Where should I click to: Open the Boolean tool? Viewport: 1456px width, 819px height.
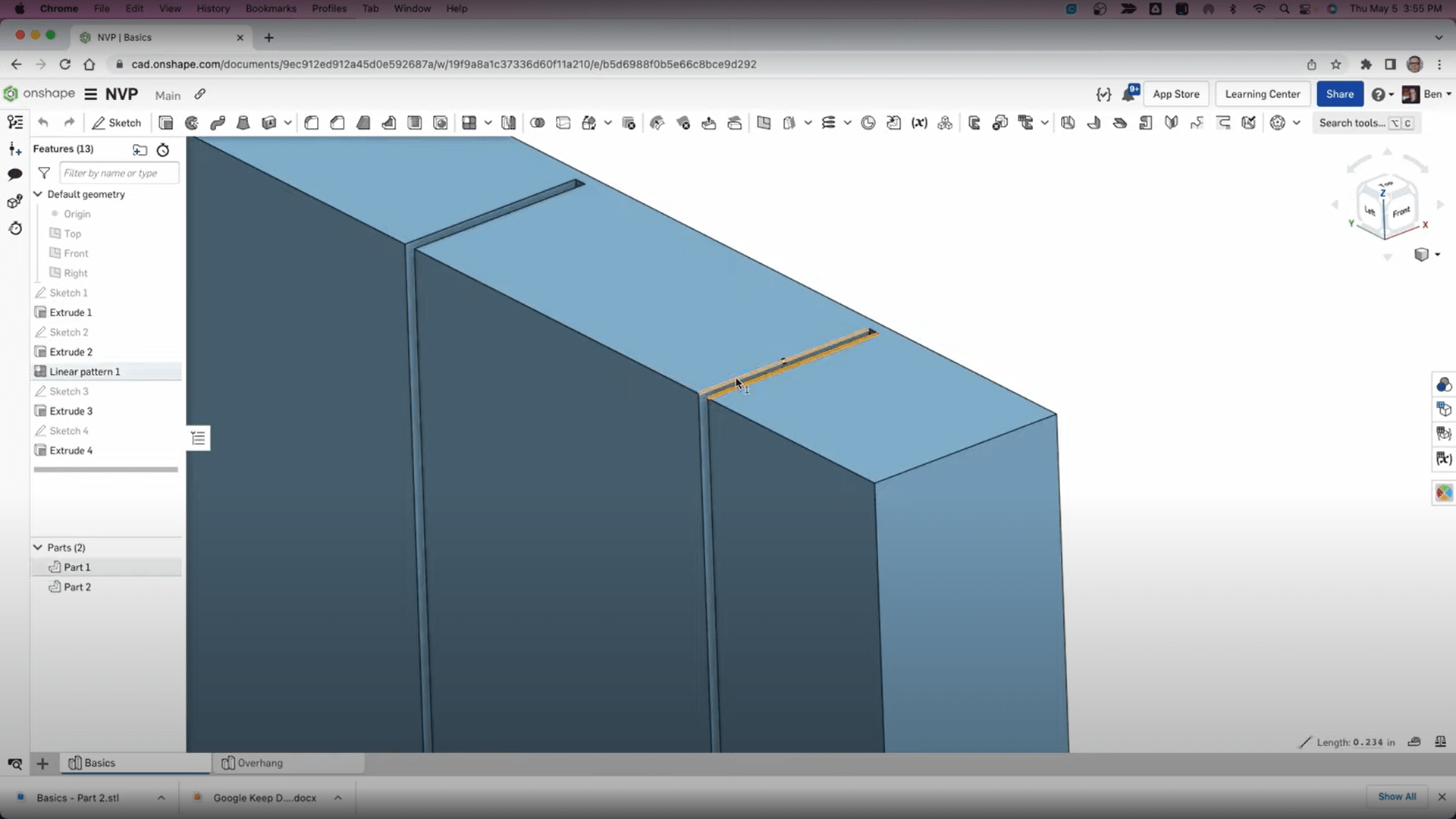coord(538,123)
